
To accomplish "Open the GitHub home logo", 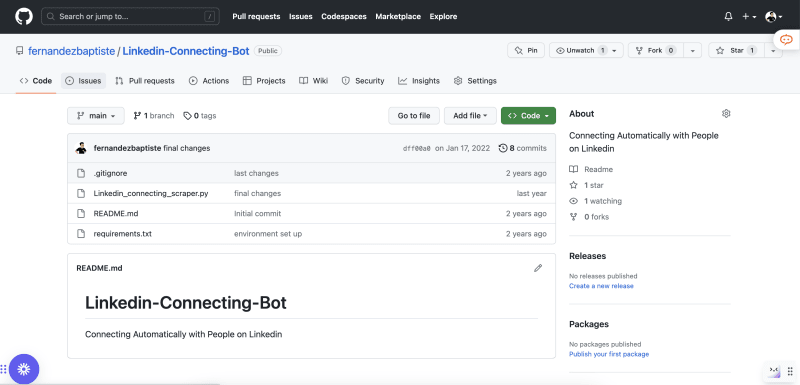I will (23, 16).
